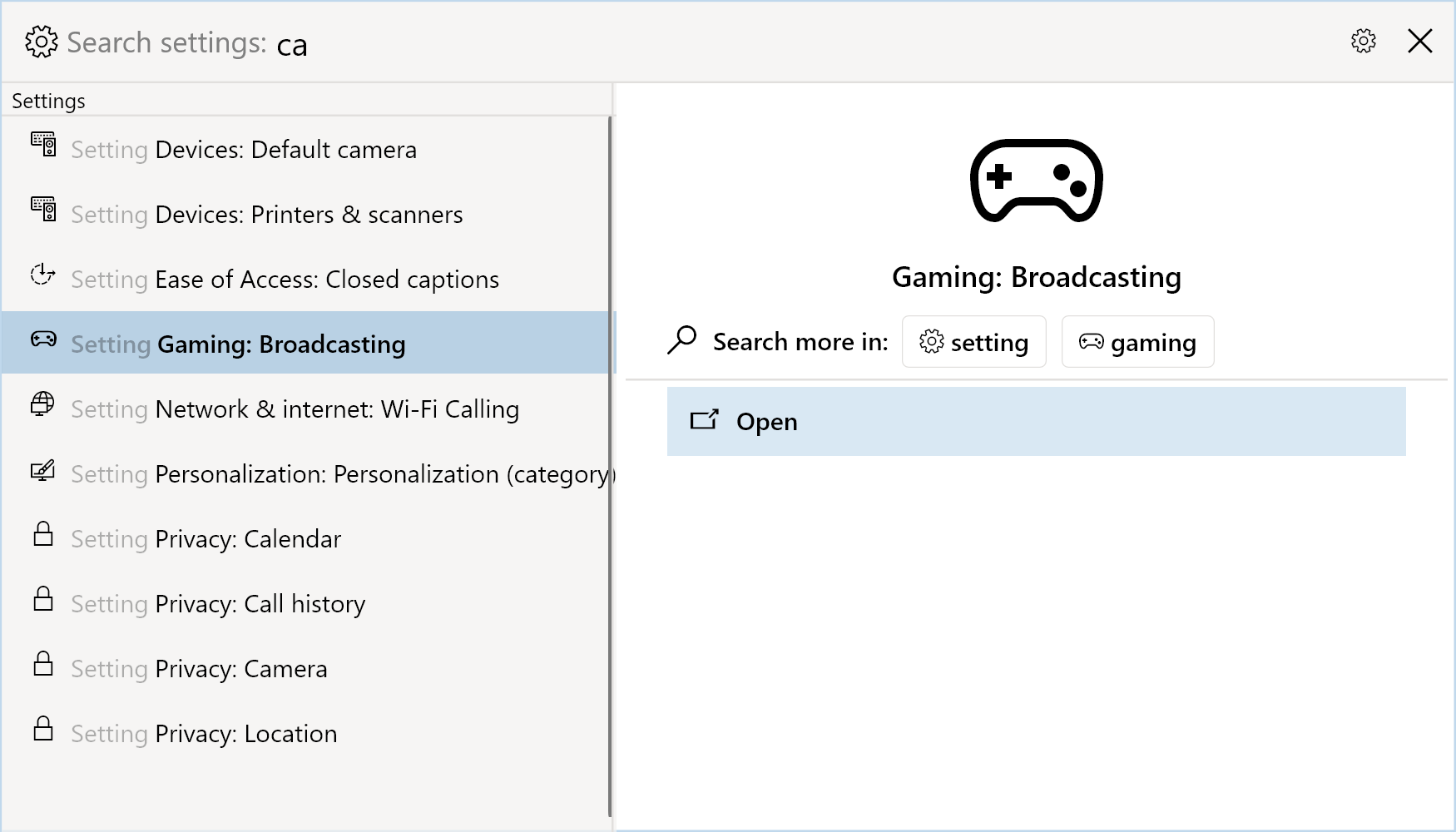The width and height of the screenshot is (1456, 832).
Task: Click the large gamepad icon in preview pane
Action: tap(1036, 181)
